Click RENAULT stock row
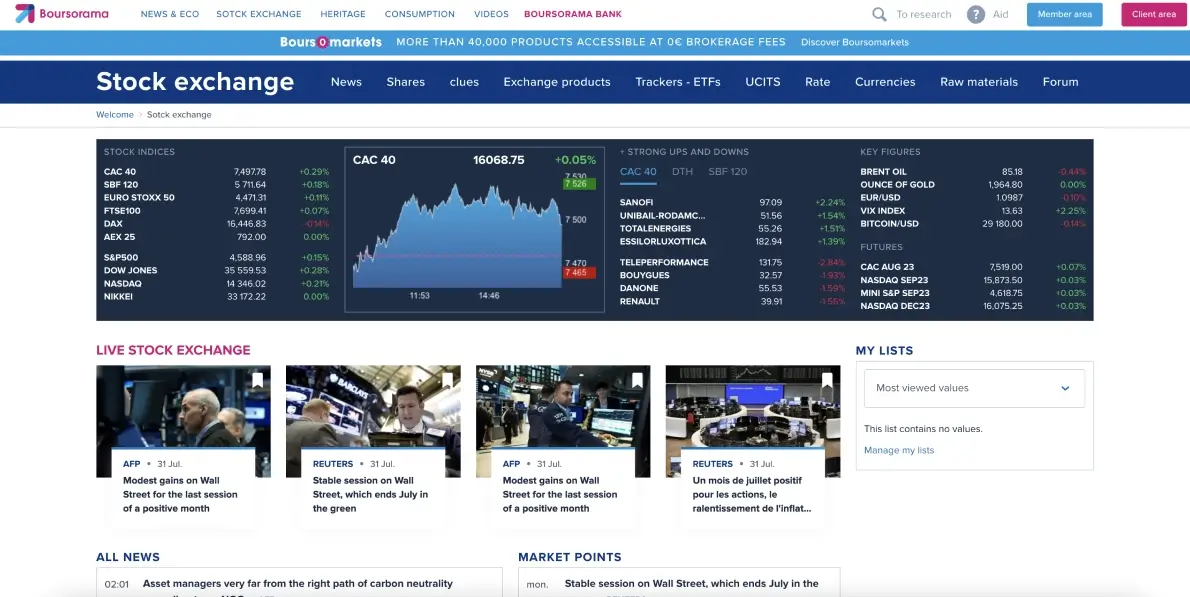This screenshot has height=597, width=1190. tap(732, 301)
